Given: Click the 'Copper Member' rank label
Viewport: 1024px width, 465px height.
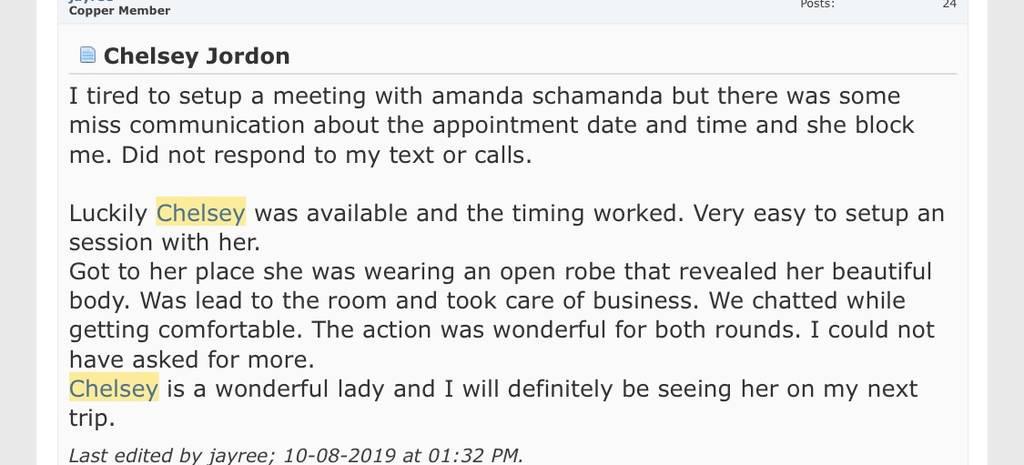Looking at the screenshot, I should pos(119,11).
